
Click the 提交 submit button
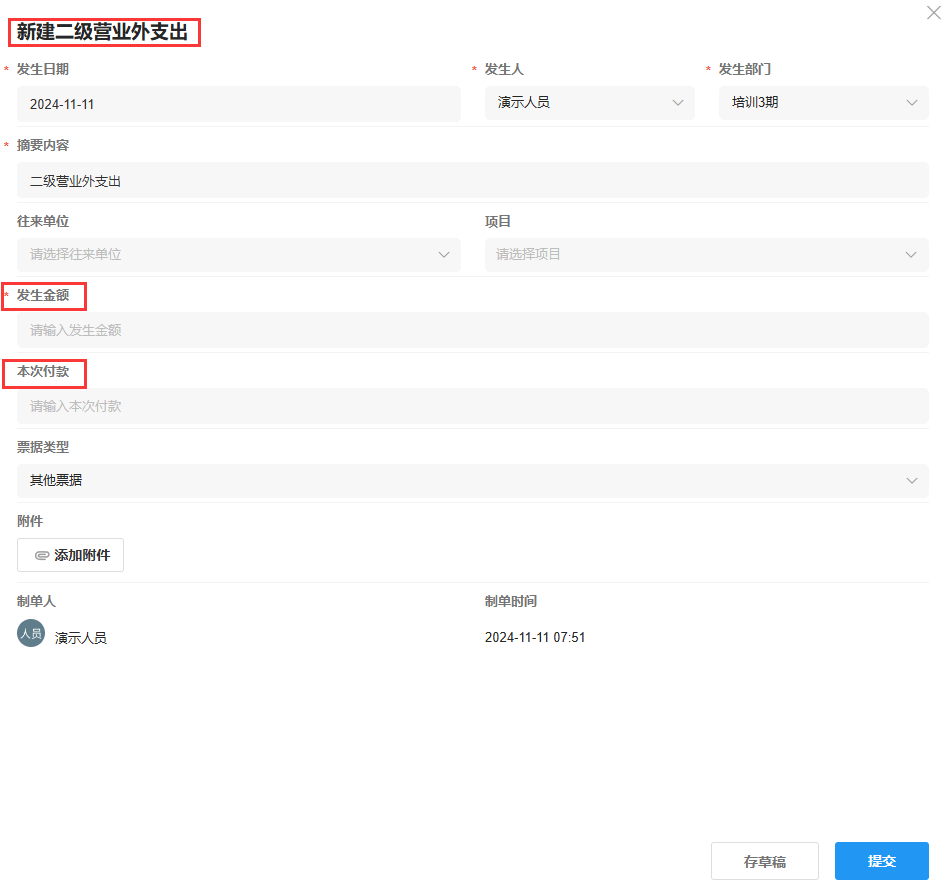(x=881, y=860)
